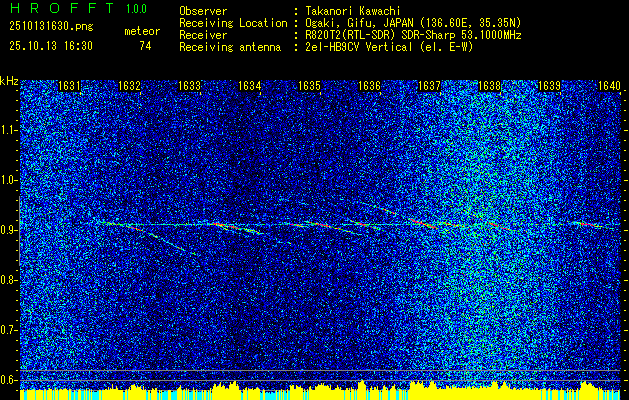The height and width of the screenshot is (400, 629).
Task: Click the HROFFT program title
Action: [x=62, y=8]
